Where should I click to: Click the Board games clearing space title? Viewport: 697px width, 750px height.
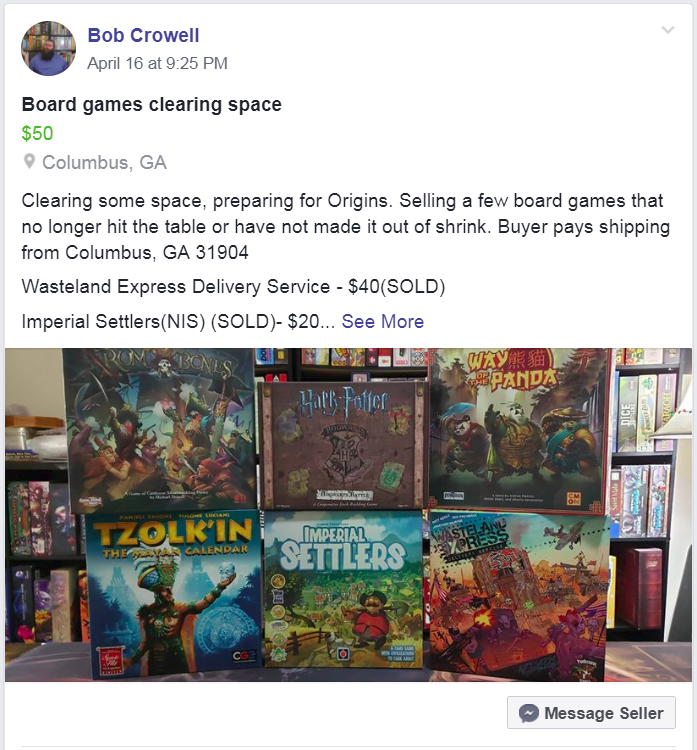point(152,104)
